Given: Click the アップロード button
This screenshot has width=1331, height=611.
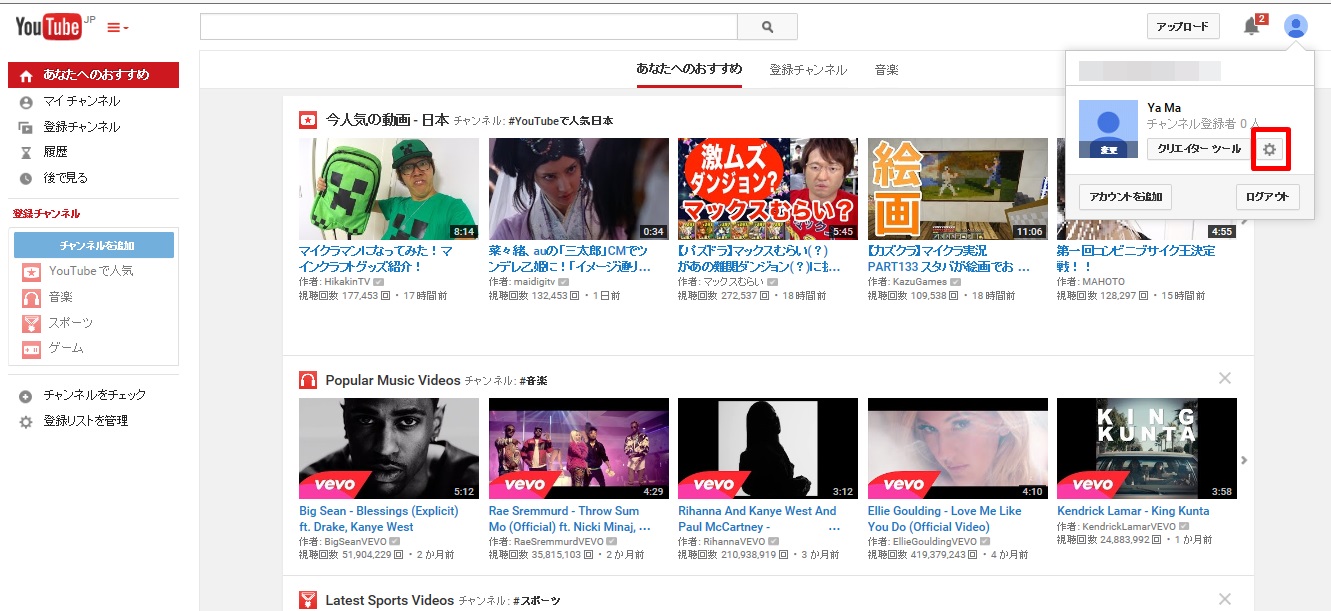Looking at the screenshot, I should pyautogui.click(x=1183, y=27).
